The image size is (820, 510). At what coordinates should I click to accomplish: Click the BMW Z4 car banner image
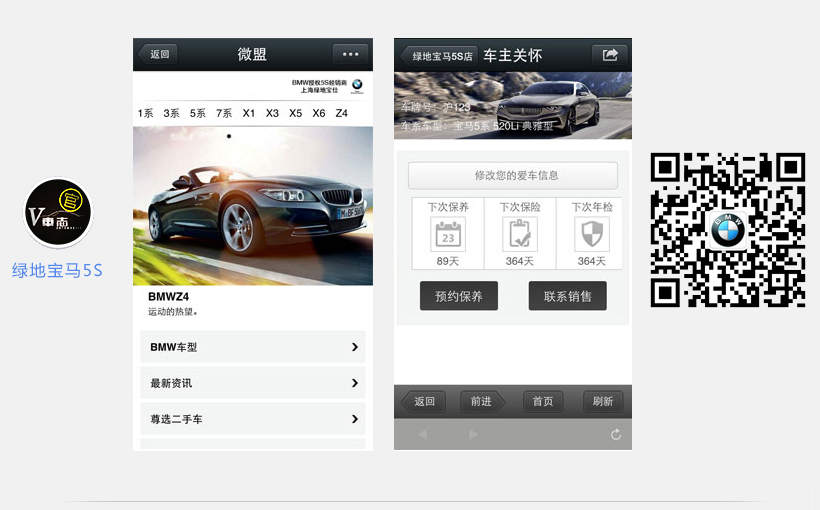(x=253, y=206)
